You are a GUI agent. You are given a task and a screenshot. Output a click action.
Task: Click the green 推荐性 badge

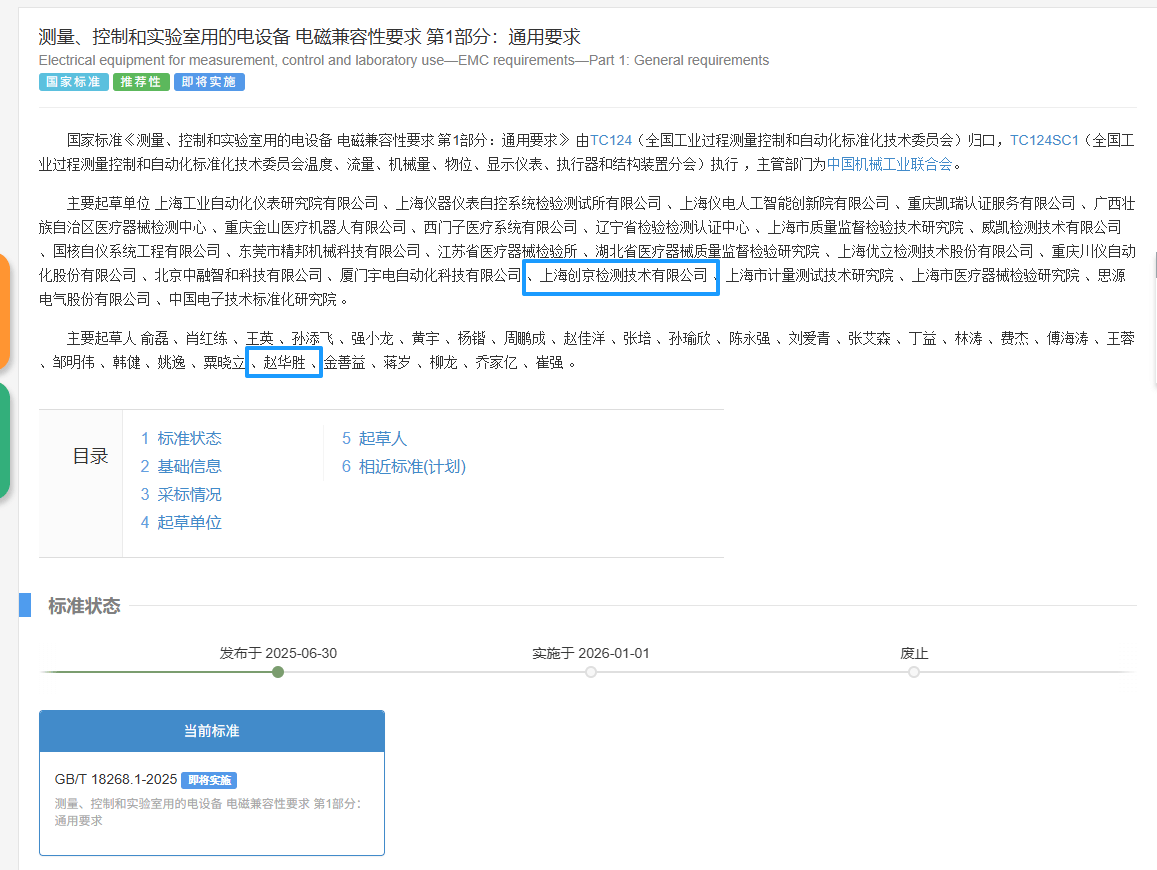(x=141, y=82)
